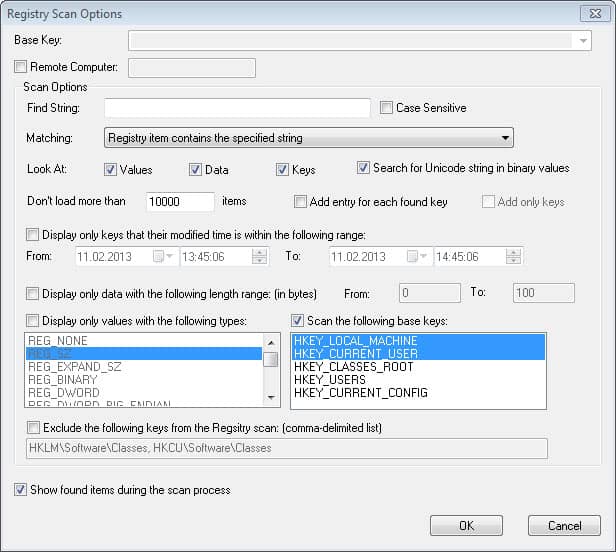
Task: Click the excluded keys list text field
Action: (x=287, y=448)
